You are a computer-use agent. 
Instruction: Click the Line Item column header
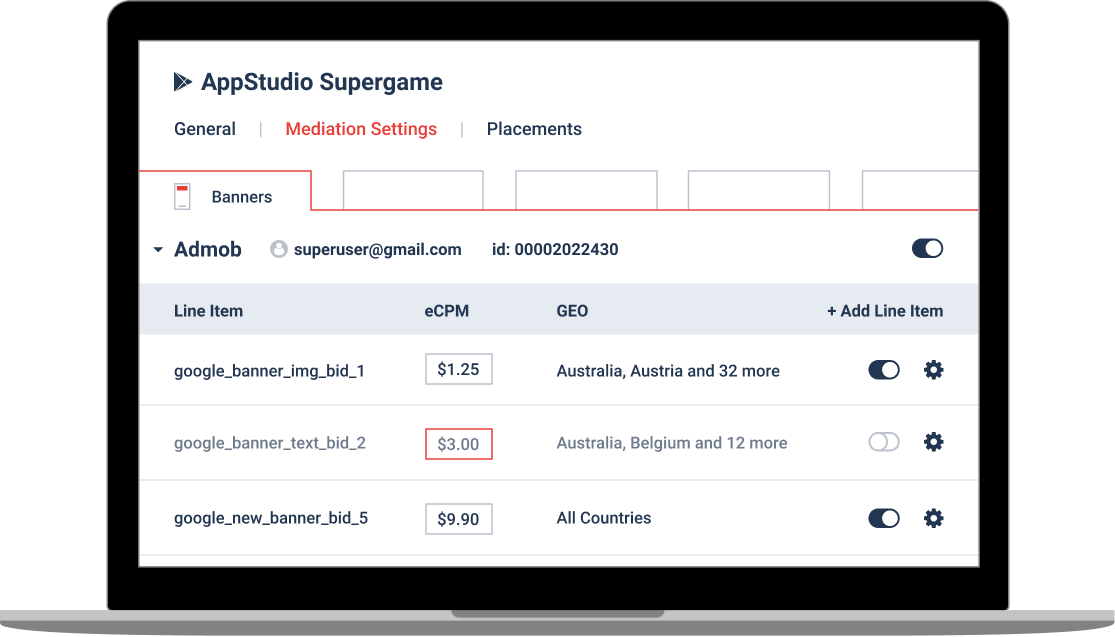coord(208,311)
